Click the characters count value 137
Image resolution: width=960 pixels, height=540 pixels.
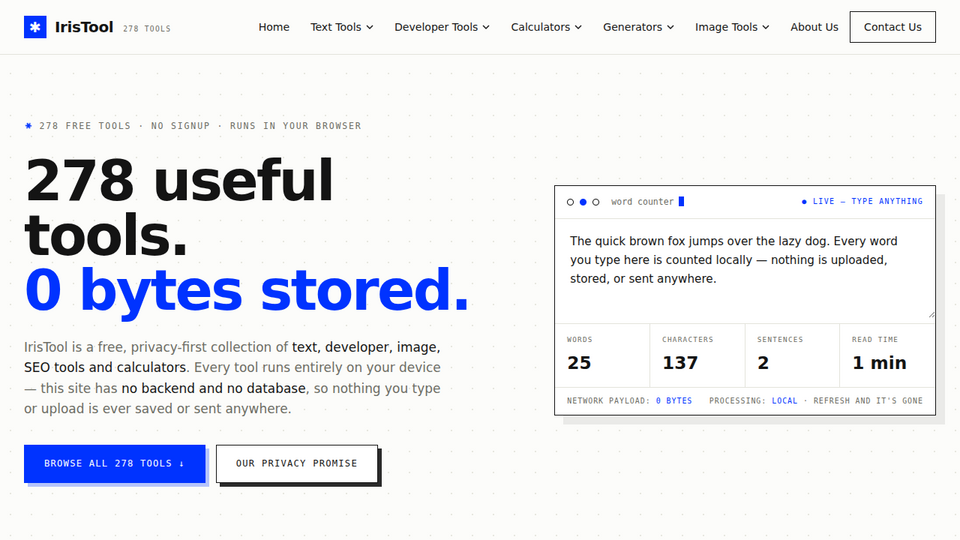(680, 362)
